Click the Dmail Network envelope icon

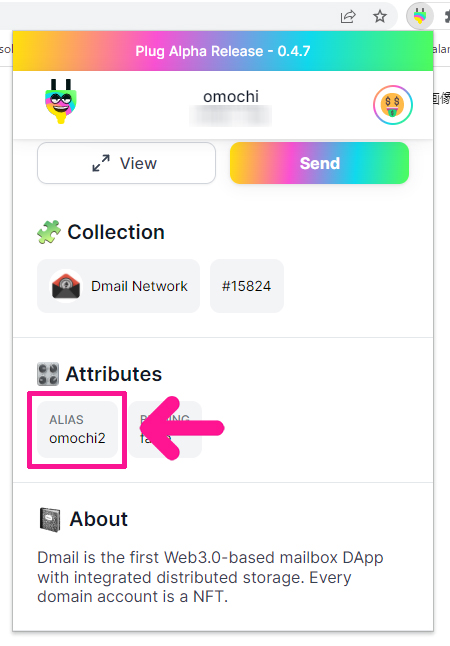[66, 286]
